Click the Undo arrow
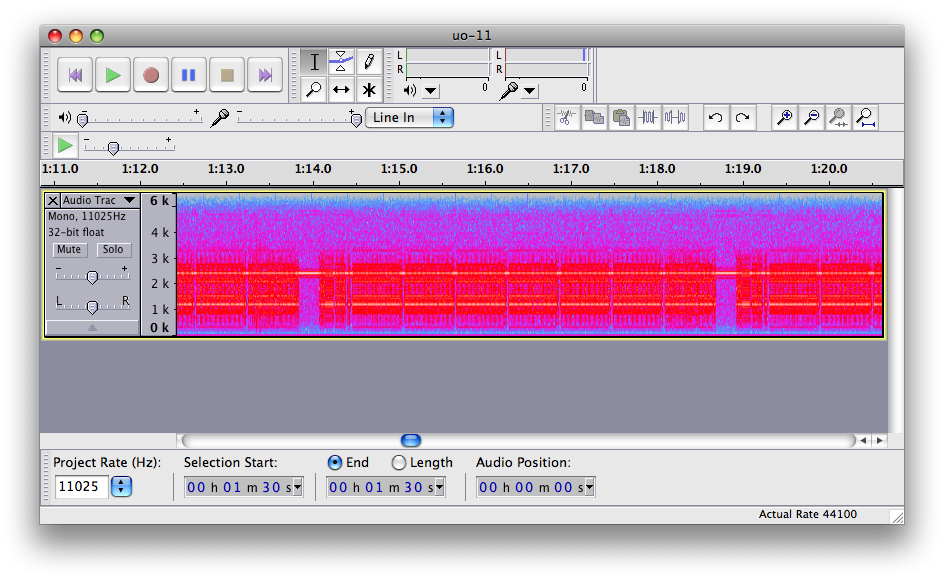This screenshot has height=579, width=944. click(715, 117)
